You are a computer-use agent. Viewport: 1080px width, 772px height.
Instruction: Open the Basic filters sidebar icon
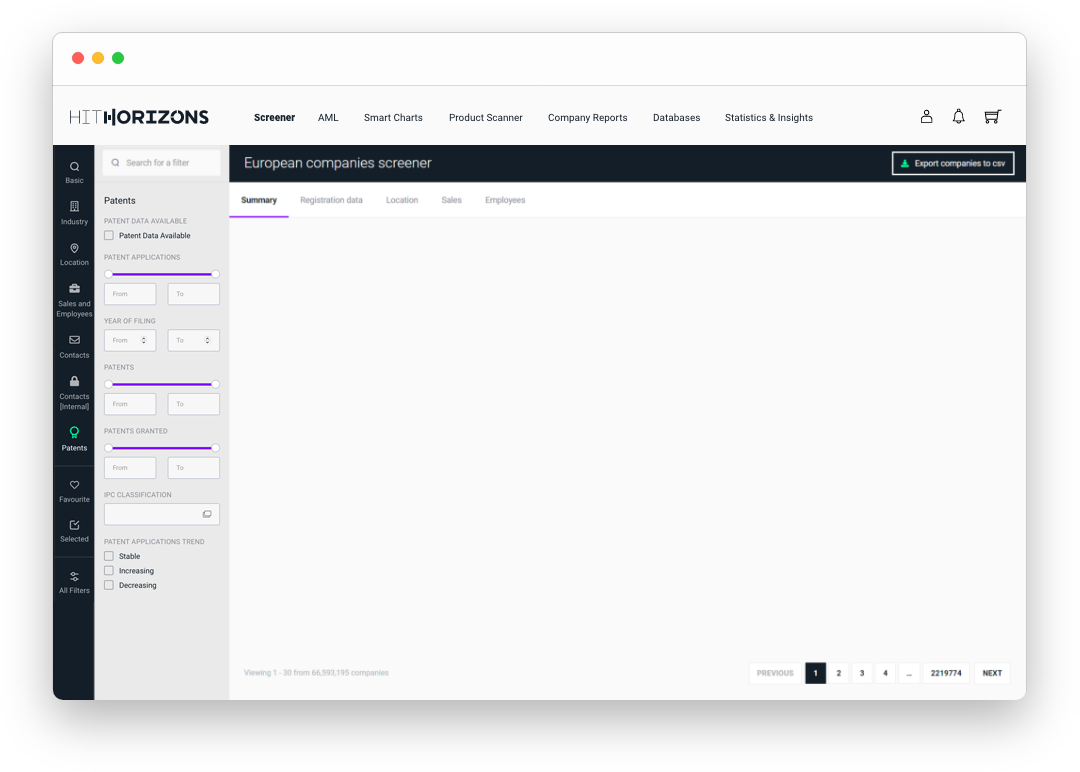click(74, 172)
